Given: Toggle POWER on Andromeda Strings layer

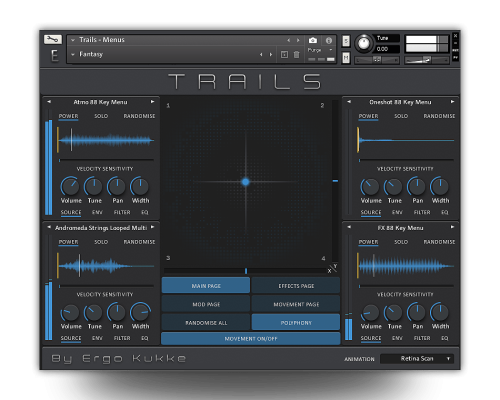Looking at the screenshot, I should pos(68,242).
